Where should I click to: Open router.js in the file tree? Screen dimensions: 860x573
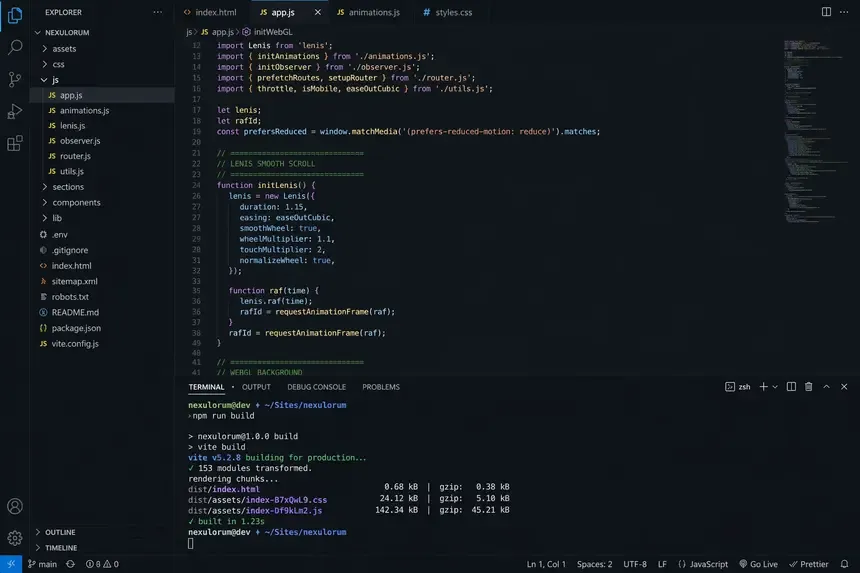[x=103, y=156]
